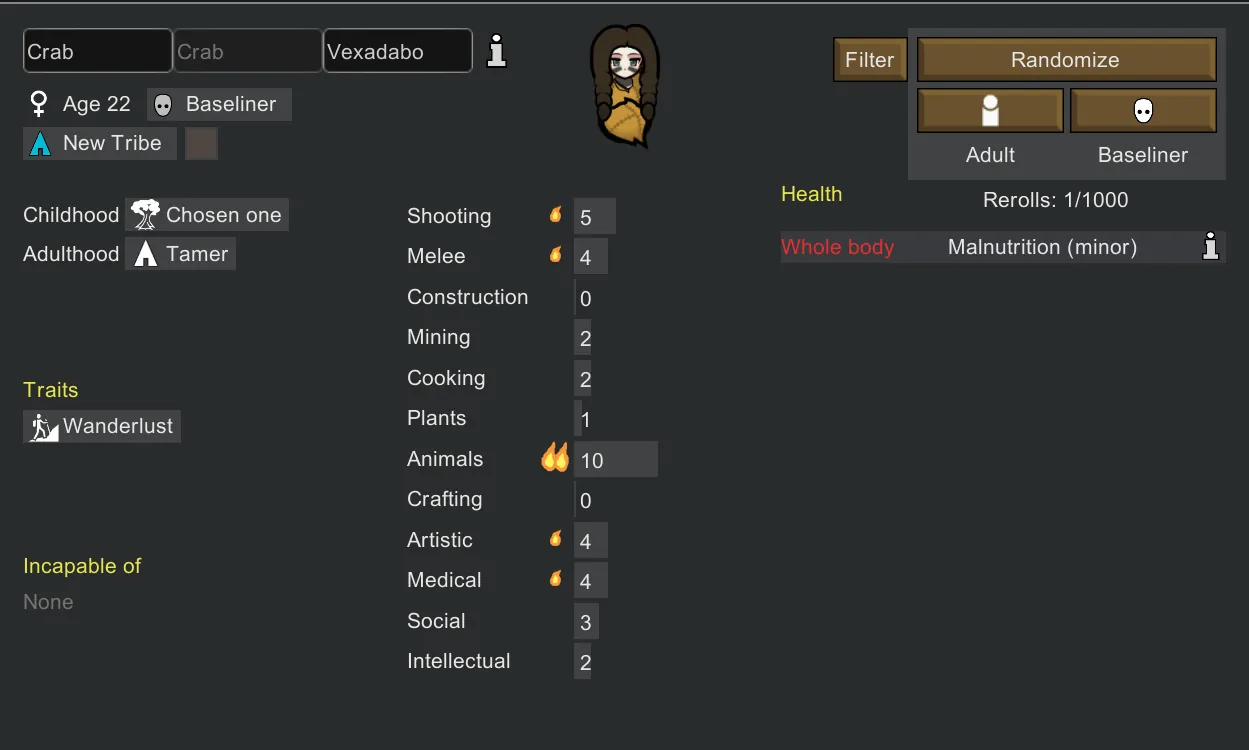Click the Malnutrition info icon

[x=1210, y=247]
